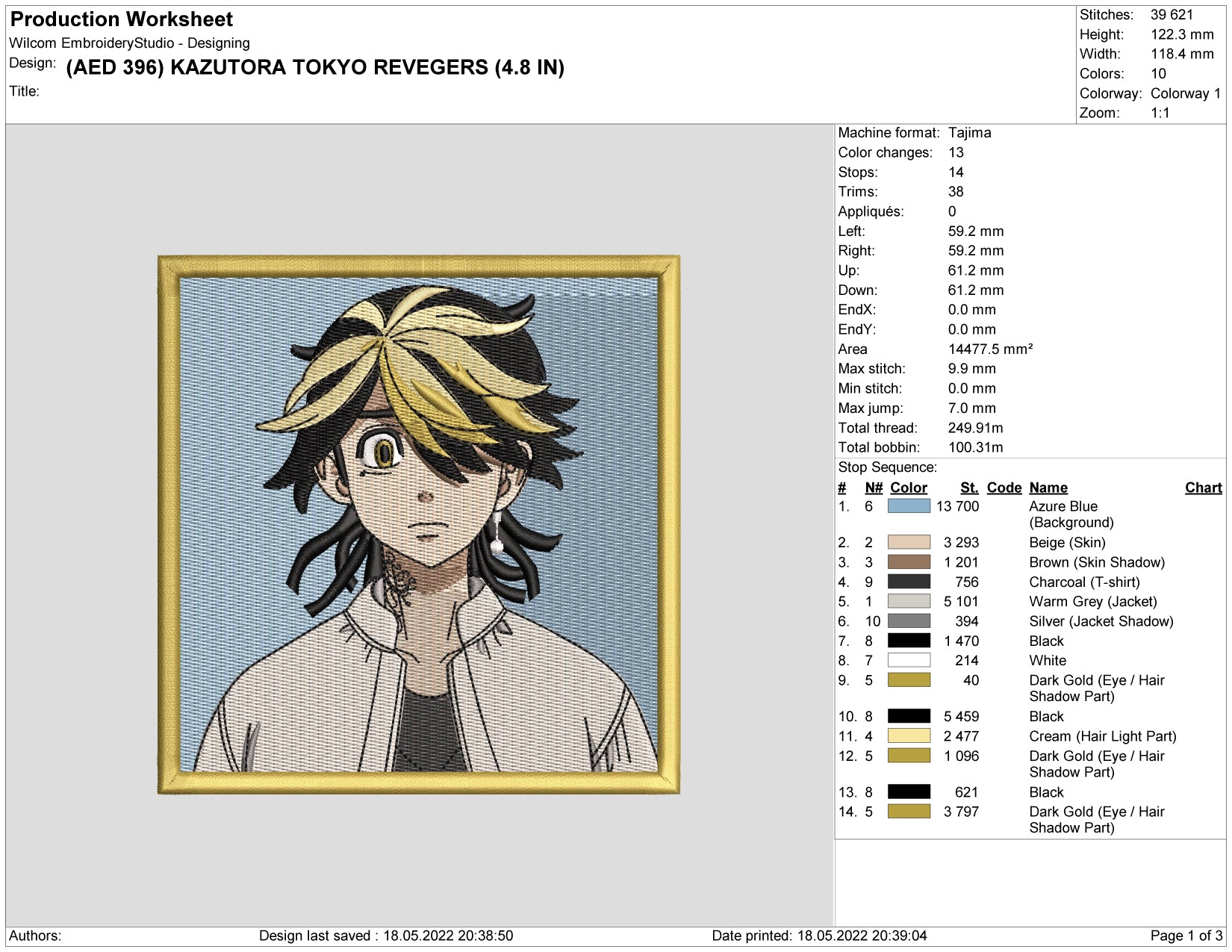The image size is (1232, 952).
Task: Click the stitch count '5 459' in row 10
Action: click(961, 716)
